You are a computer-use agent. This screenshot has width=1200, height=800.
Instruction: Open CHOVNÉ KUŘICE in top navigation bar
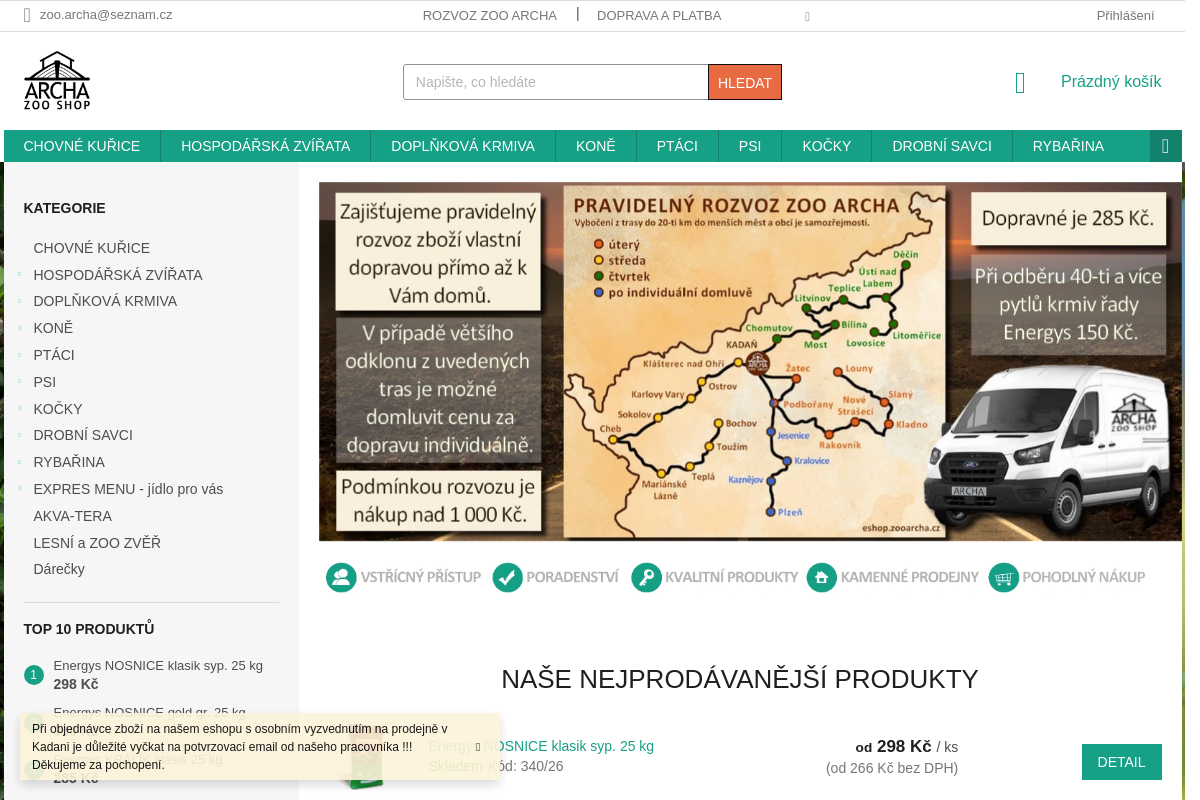(x=82, y=146)
